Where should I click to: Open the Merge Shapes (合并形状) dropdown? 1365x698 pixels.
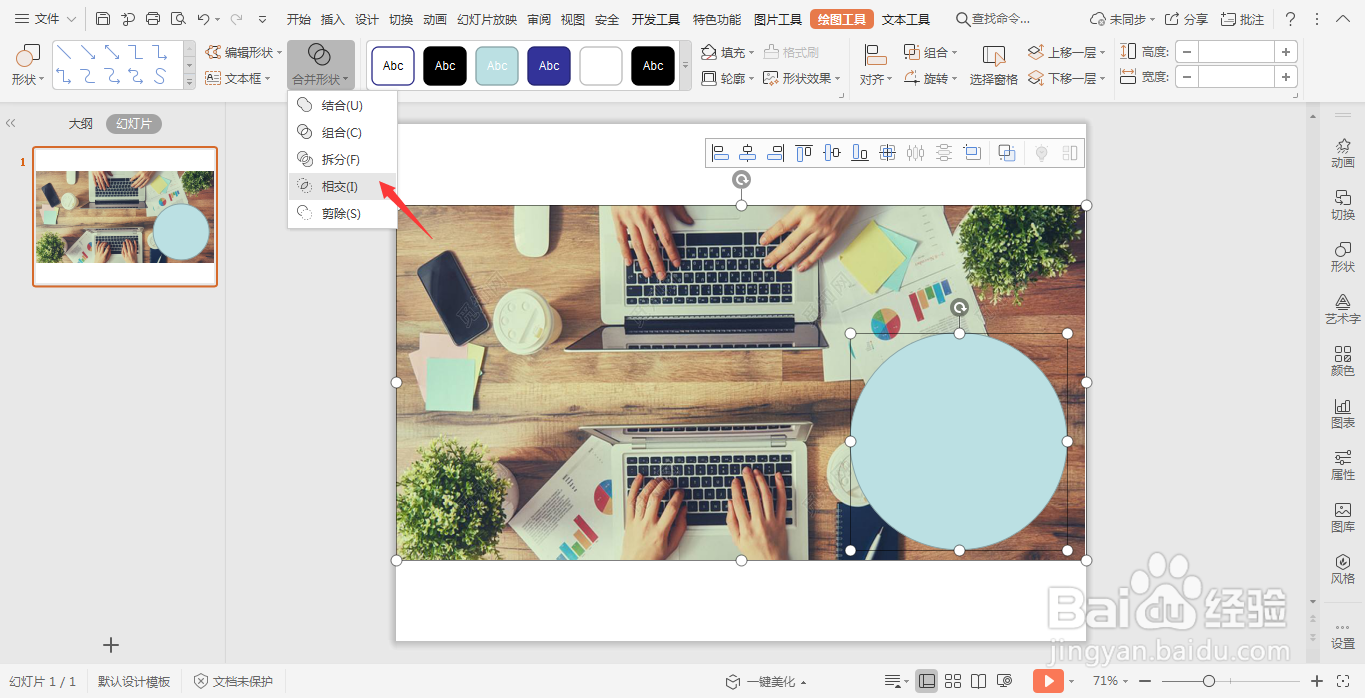coord(321,65)
